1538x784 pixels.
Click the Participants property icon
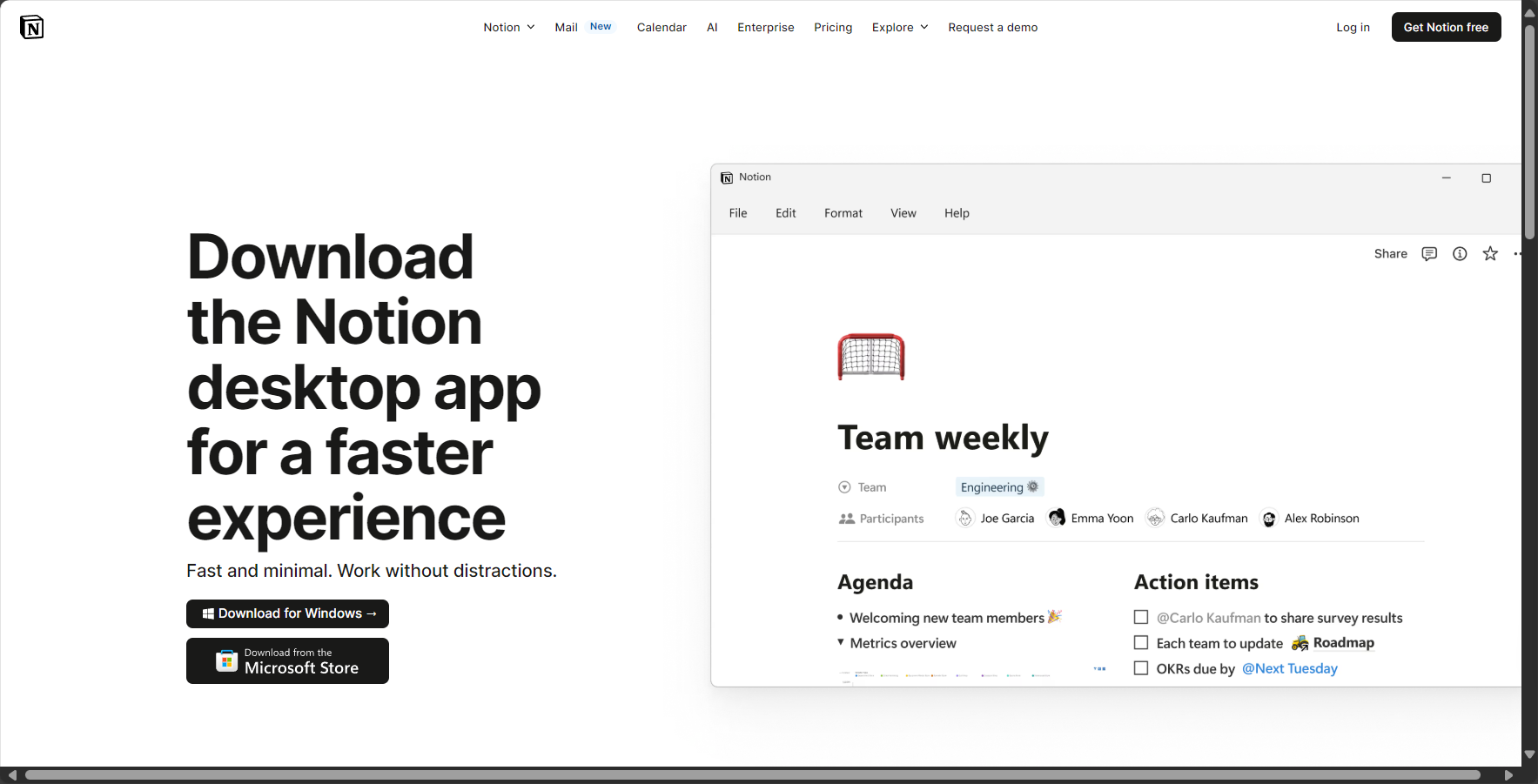coord(846,519)
